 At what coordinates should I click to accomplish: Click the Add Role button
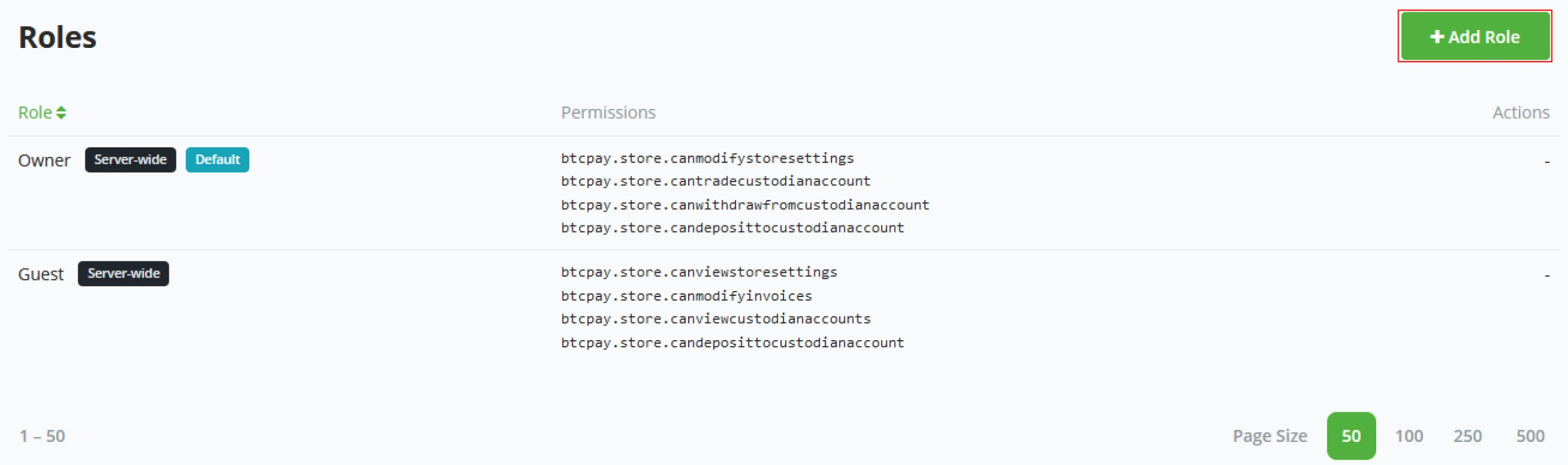(1474, 37)
